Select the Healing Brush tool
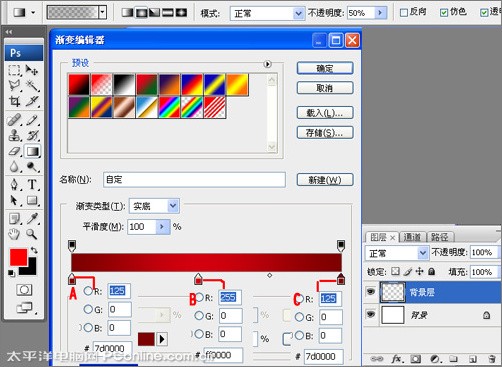 click(14, 120)
